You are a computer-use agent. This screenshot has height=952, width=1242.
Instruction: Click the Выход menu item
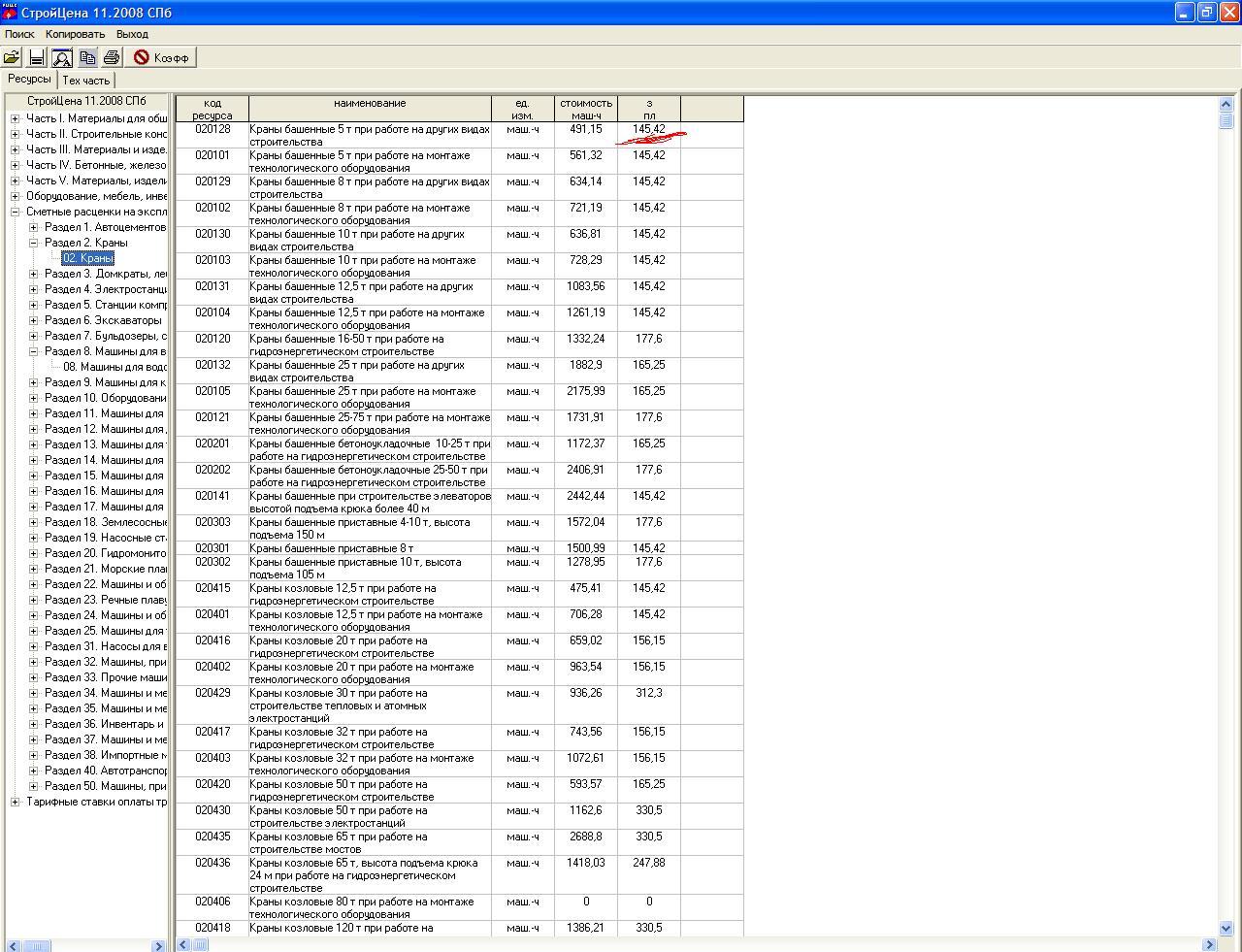[x=132, y=34]
